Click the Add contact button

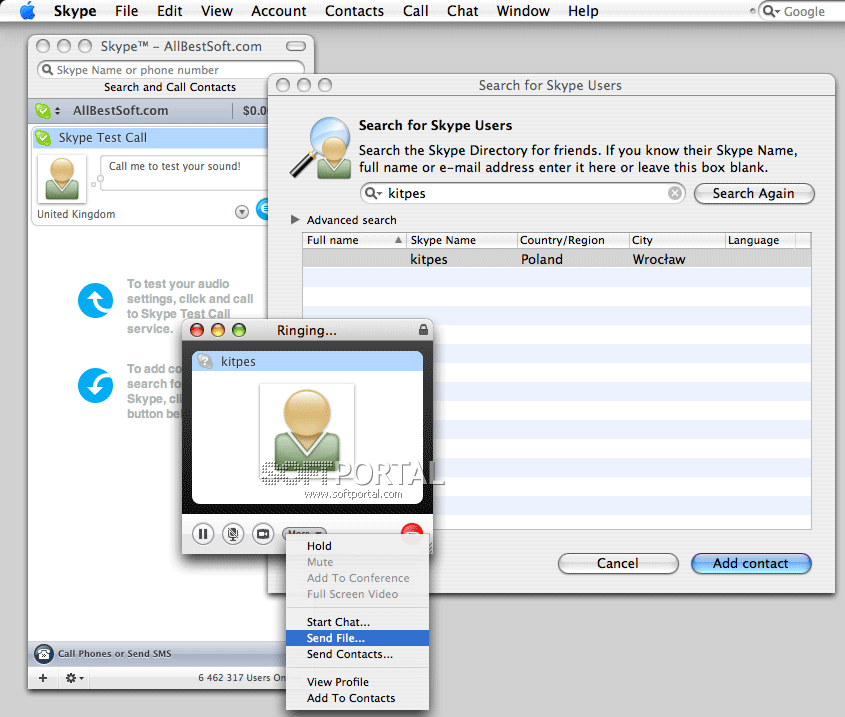pos(751,563)
